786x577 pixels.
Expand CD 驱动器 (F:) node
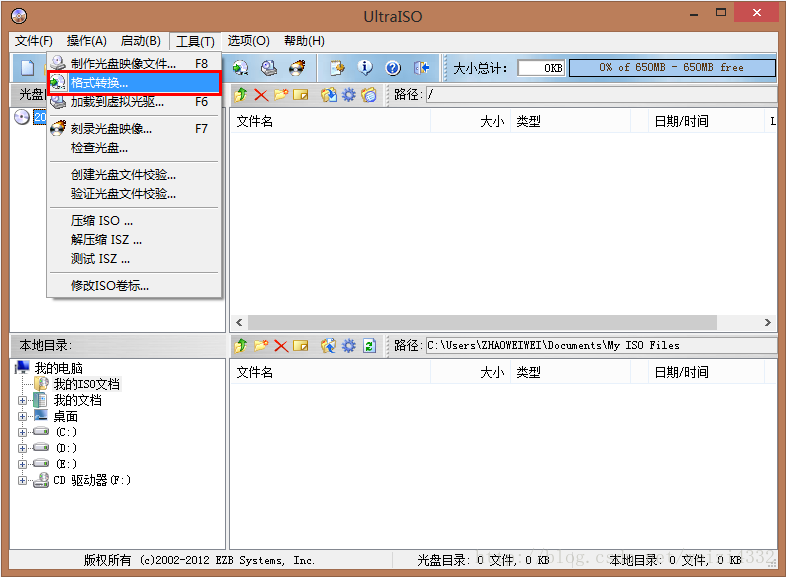(22, 480)
